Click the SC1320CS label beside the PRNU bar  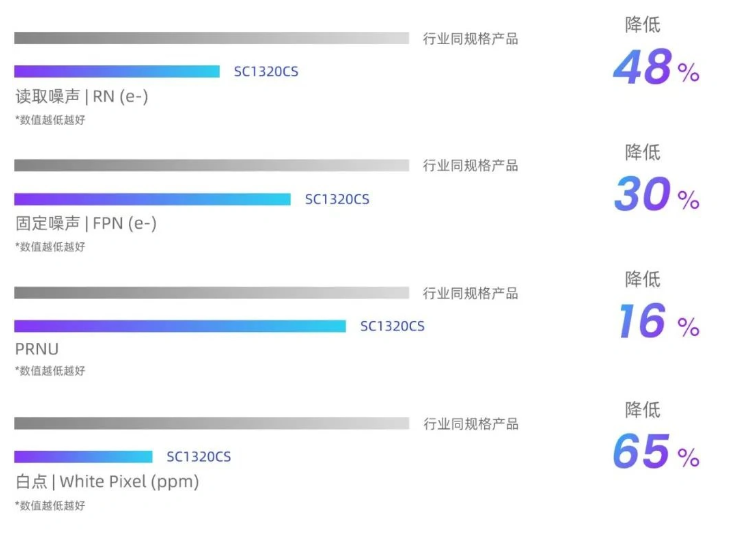[392, 326]
